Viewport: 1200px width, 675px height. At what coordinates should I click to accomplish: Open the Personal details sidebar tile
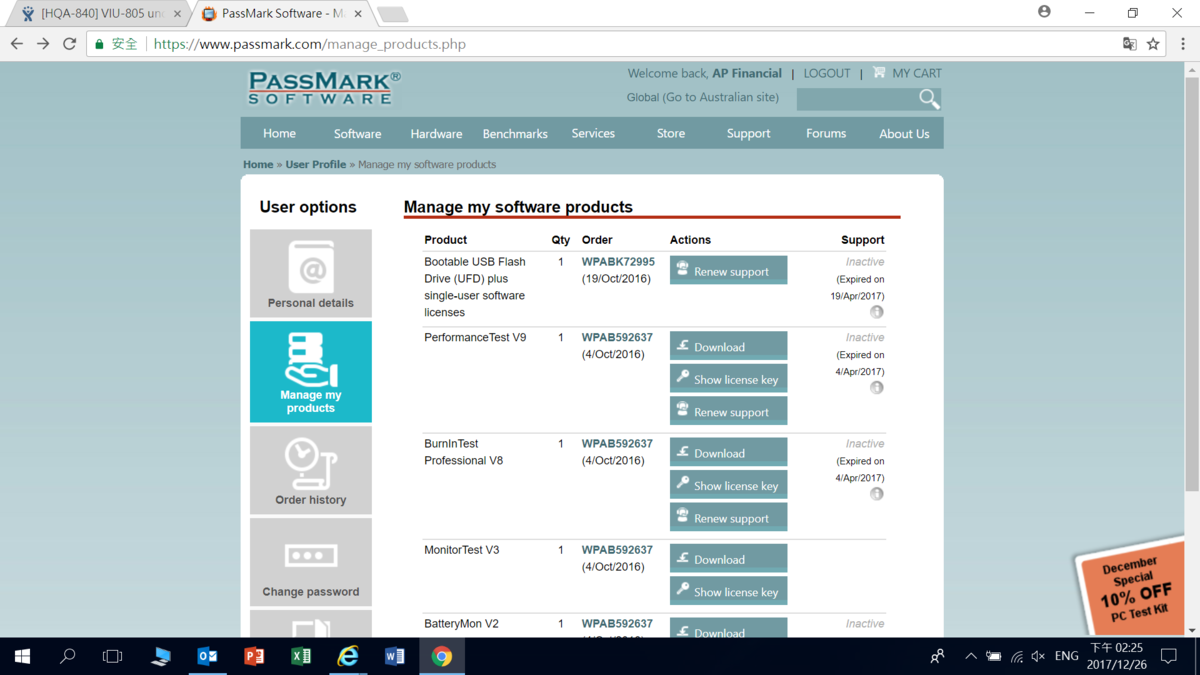click(311, 273)
